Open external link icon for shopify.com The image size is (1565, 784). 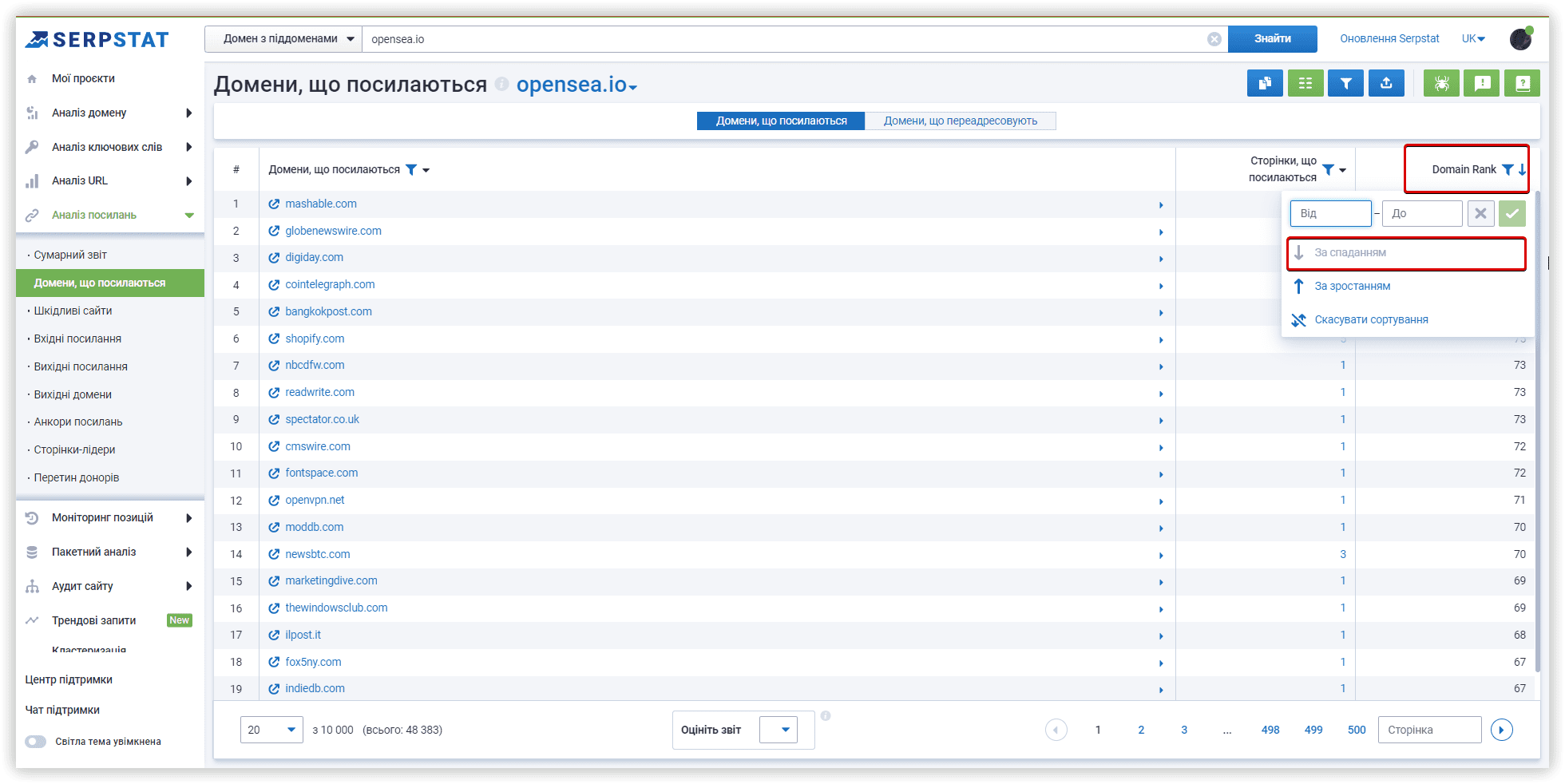(274, 339)
